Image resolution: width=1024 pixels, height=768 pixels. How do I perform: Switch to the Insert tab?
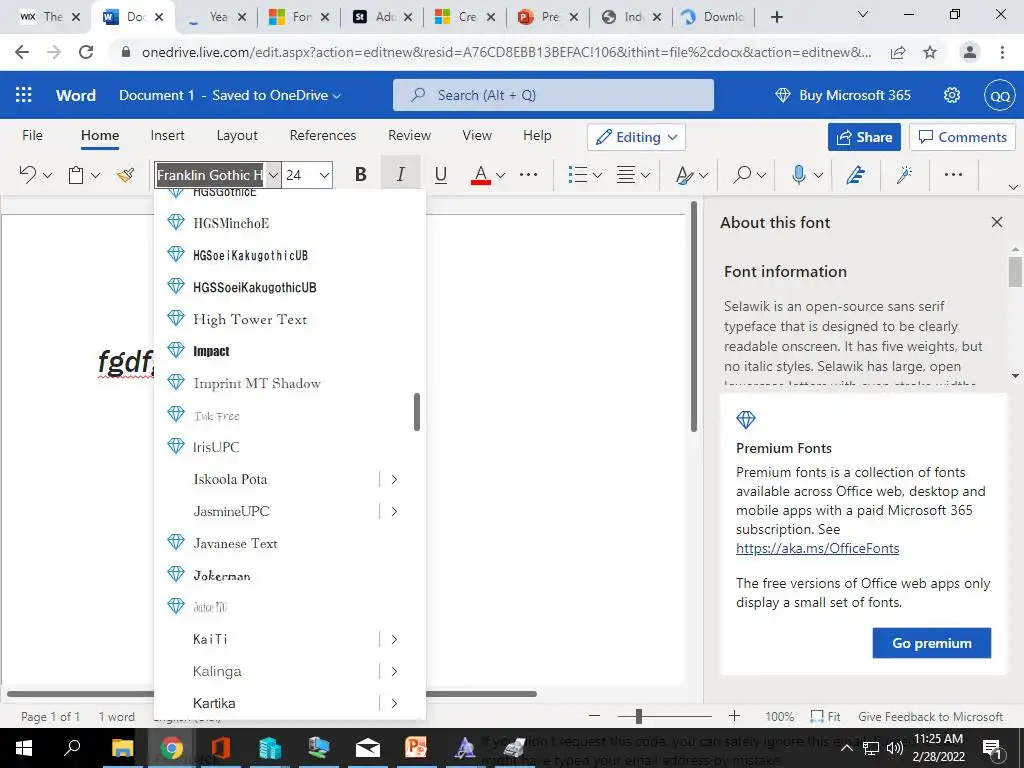click(167, 135)
